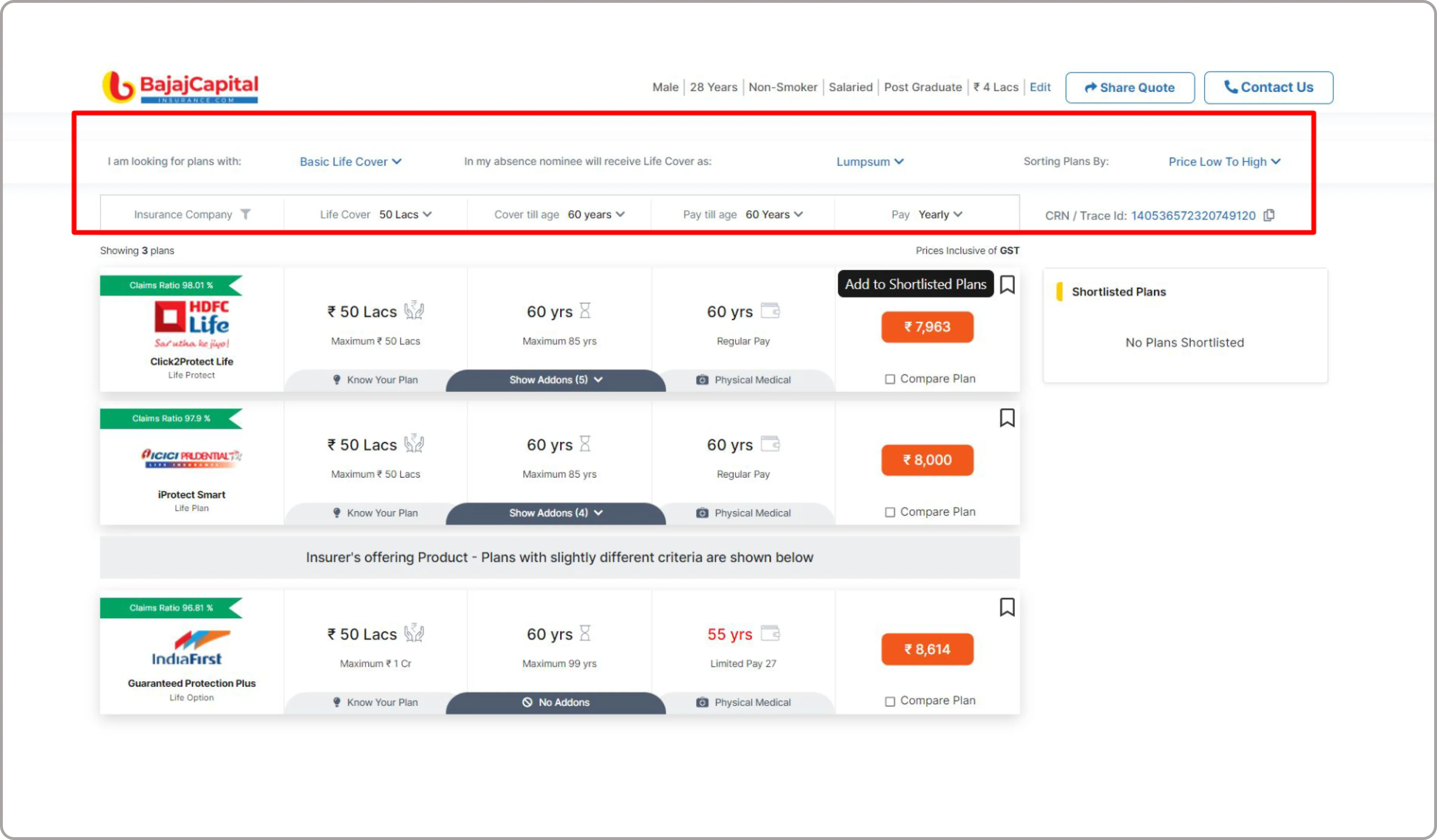Click hourglass icon beside IndiaFirst 60 yrs cover
This screenshot has height=840, width=1437.
(x=585, y=633)
